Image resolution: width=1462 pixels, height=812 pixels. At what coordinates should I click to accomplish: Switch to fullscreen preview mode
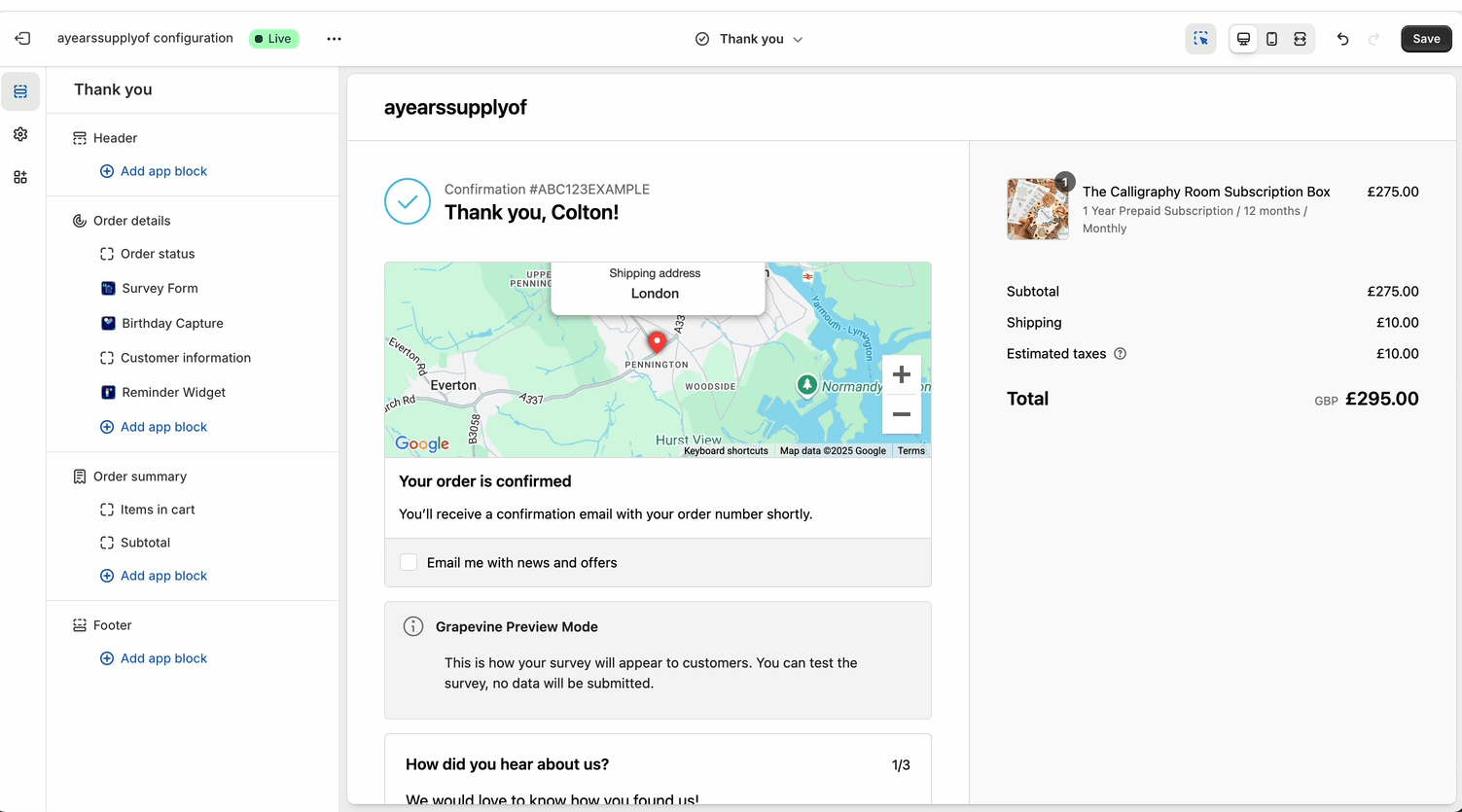[x=1300, y=39]
